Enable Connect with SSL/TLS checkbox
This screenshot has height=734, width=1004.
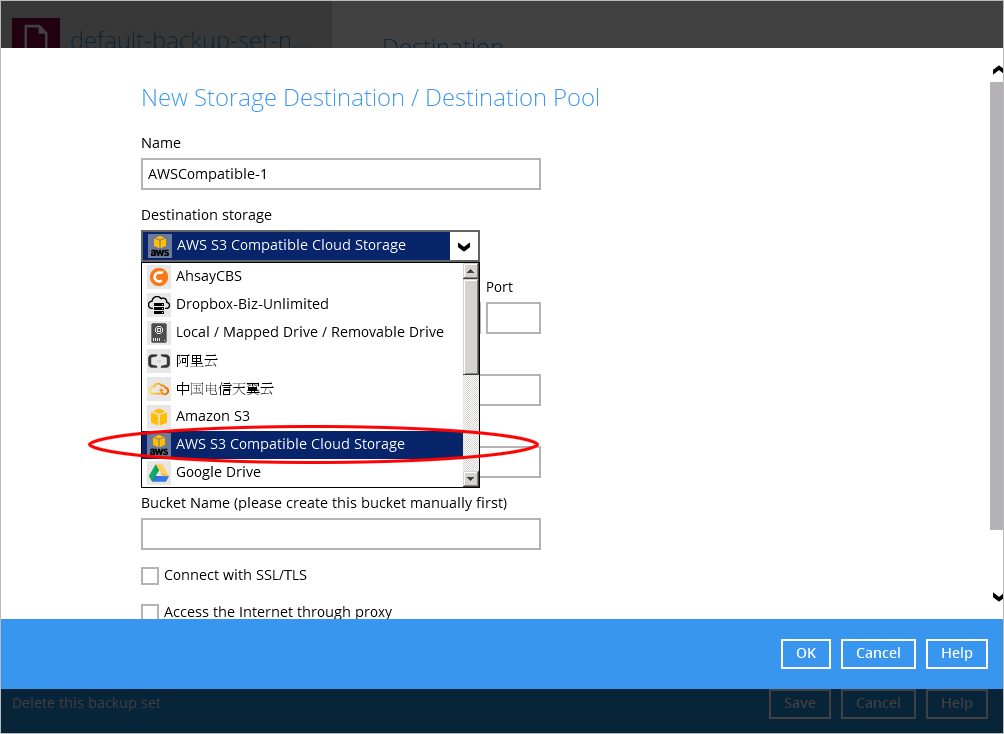pyautogui.click(x=150, y=576)
